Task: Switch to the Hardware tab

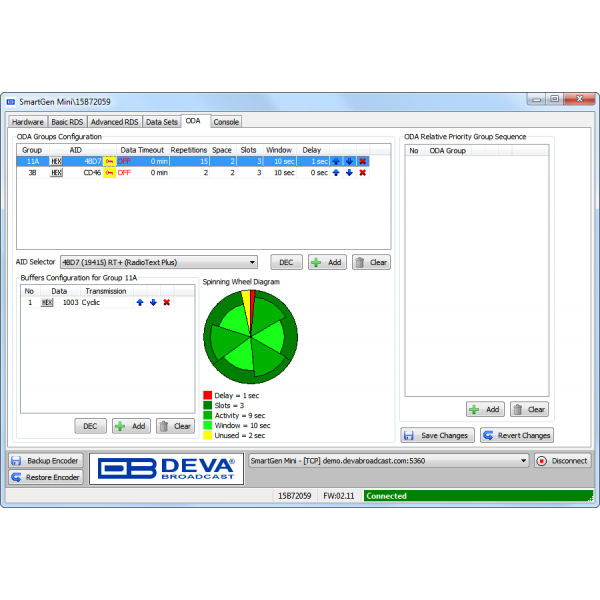Action: [x=28, y=122]
